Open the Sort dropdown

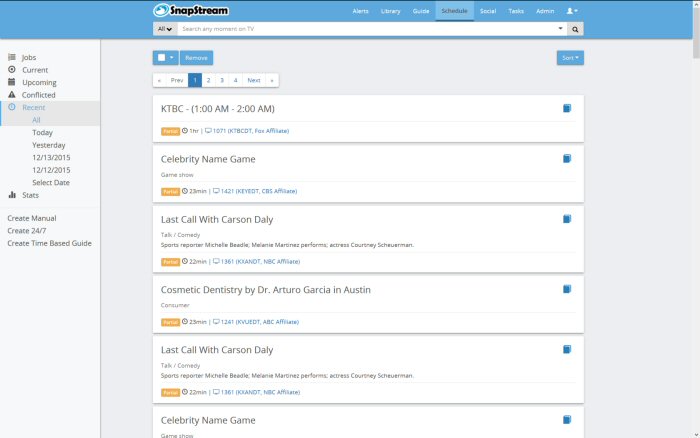570,58
